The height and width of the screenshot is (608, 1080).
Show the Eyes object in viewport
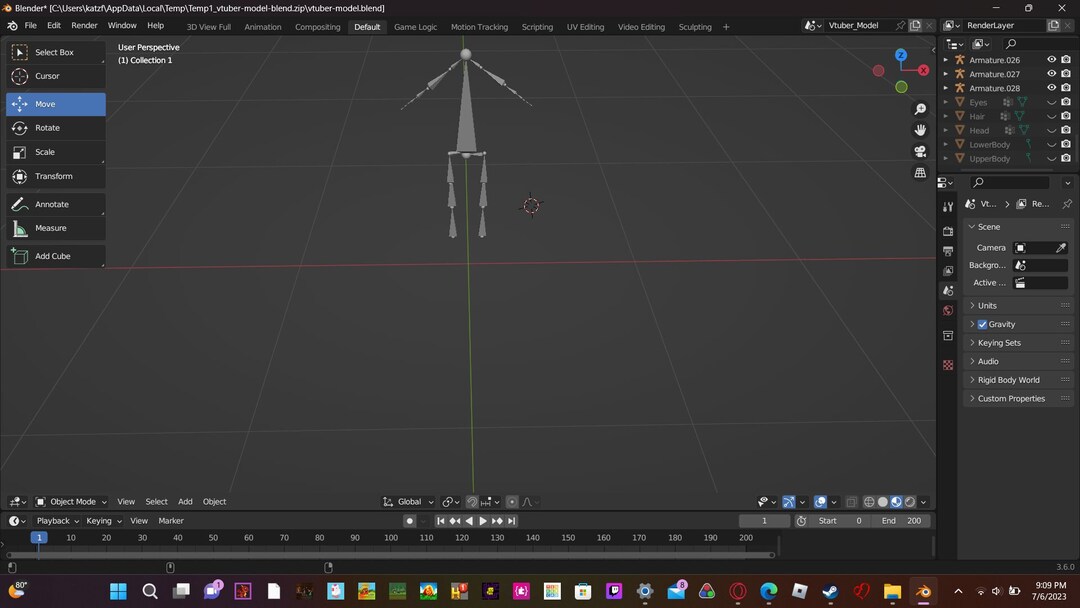pos(1051,103)
